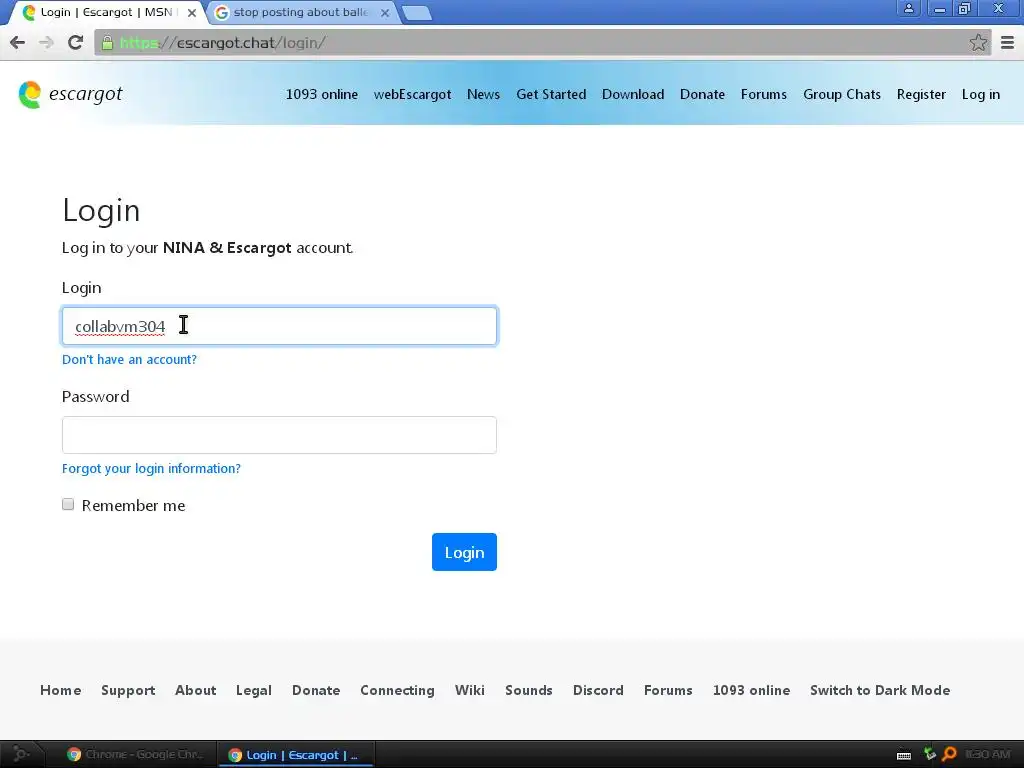Focus the Password input field
Image resolution: width=1024 pixels, height=768 pixels.
tap(280, 435)
